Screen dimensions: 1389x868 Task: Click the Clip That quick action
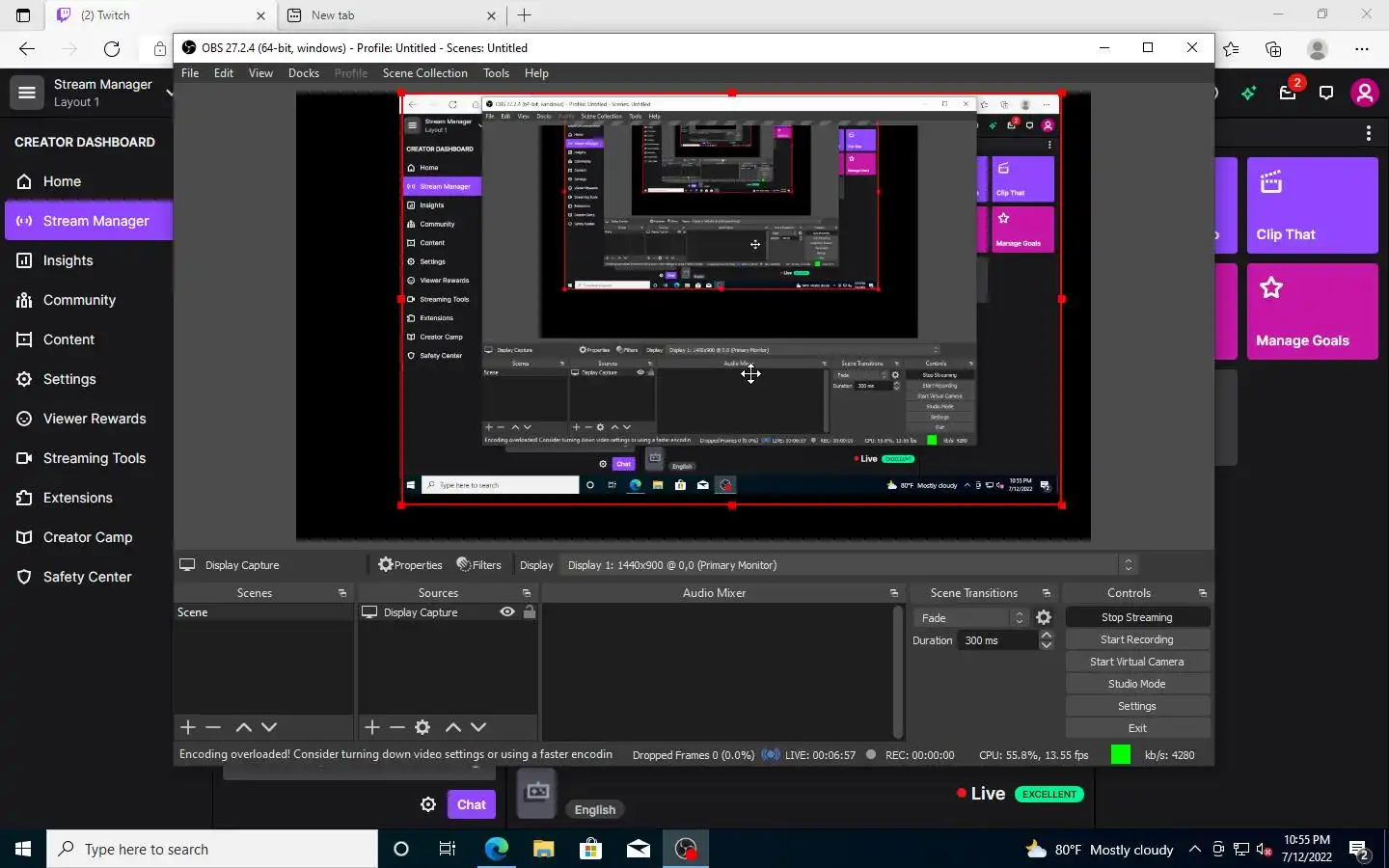click(x=1312, y=205)
